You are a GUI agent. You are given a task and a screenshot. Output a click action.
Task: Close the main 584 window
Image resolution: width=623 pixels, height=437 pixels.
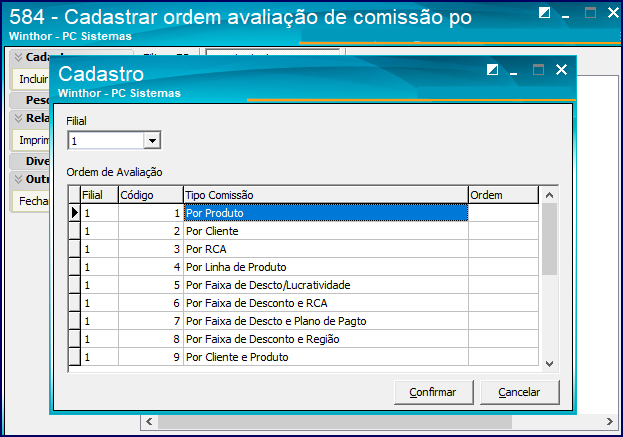614,13
